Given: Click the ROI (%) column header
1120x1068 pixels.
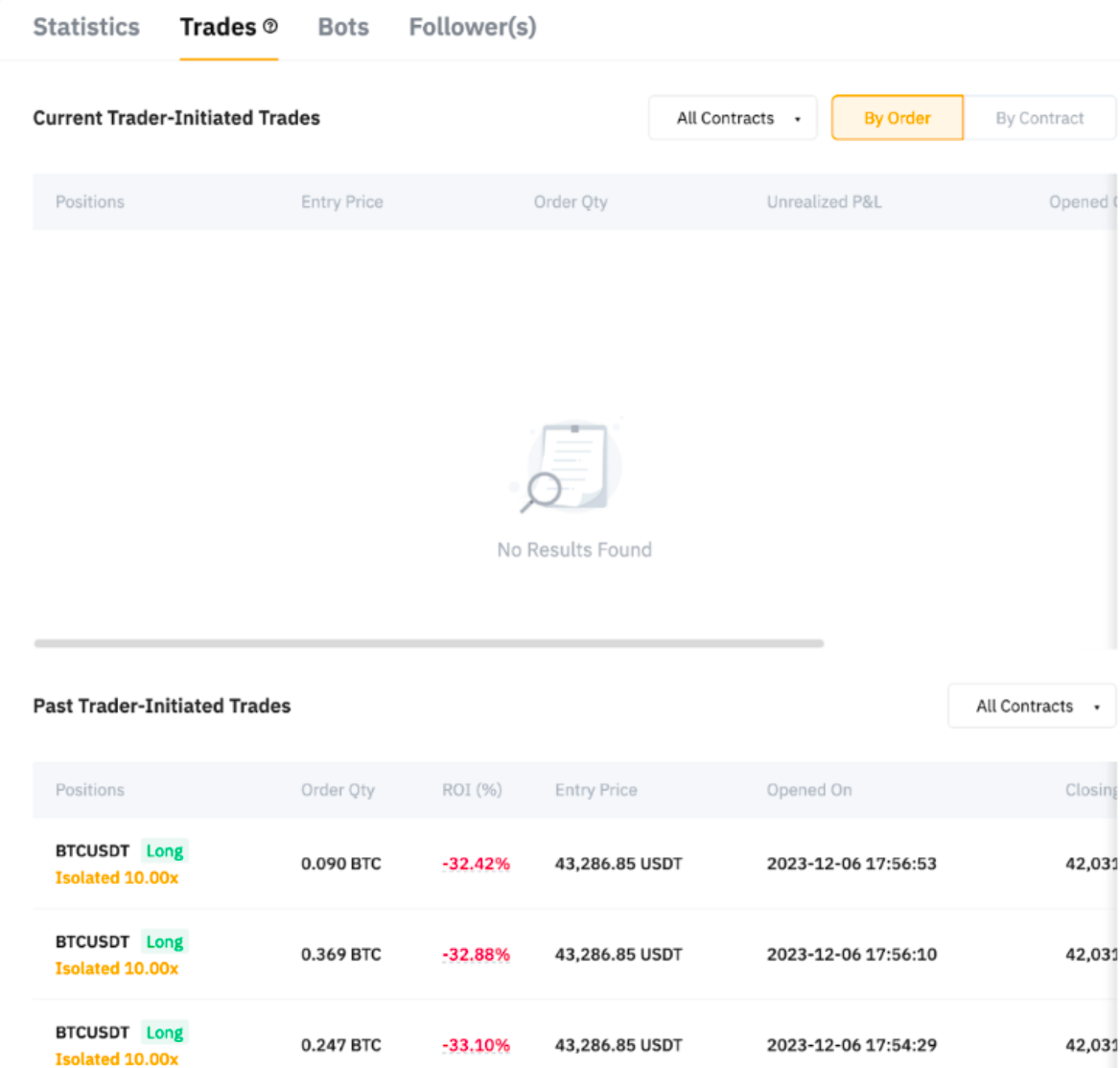Looking at the screenshot, I should (x=472, y=790).
